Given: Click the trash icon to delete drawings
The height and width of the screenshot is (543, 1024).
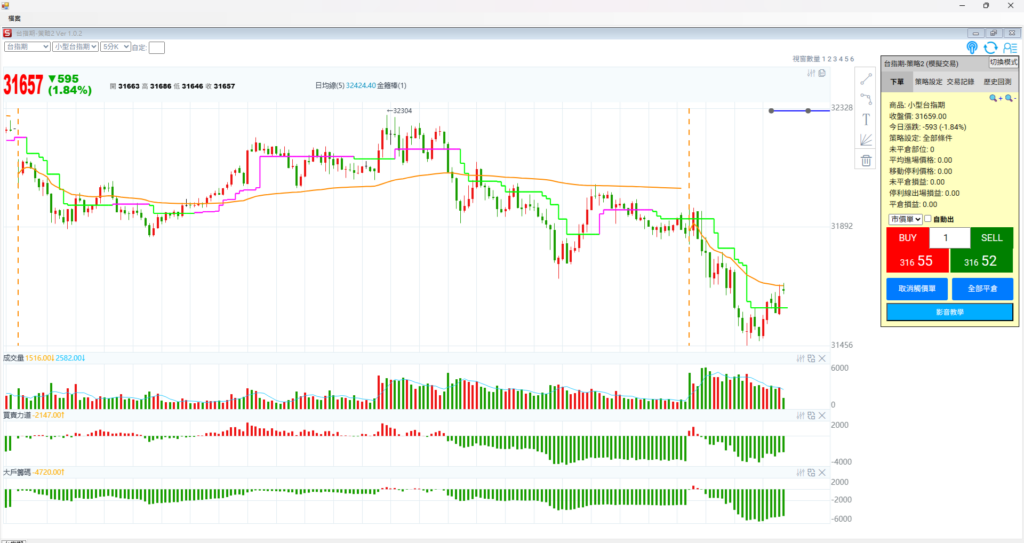Looking at the screenshot, I should tap(866, 160).
